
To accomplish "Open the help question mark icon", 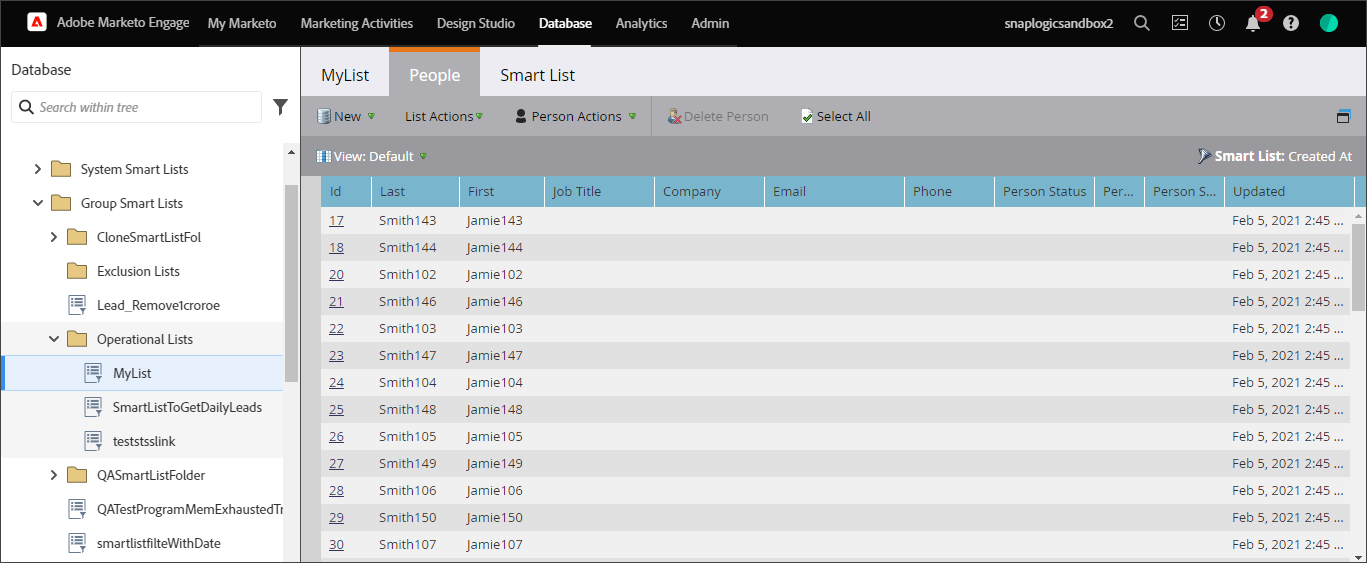I will click(1291, 23).
